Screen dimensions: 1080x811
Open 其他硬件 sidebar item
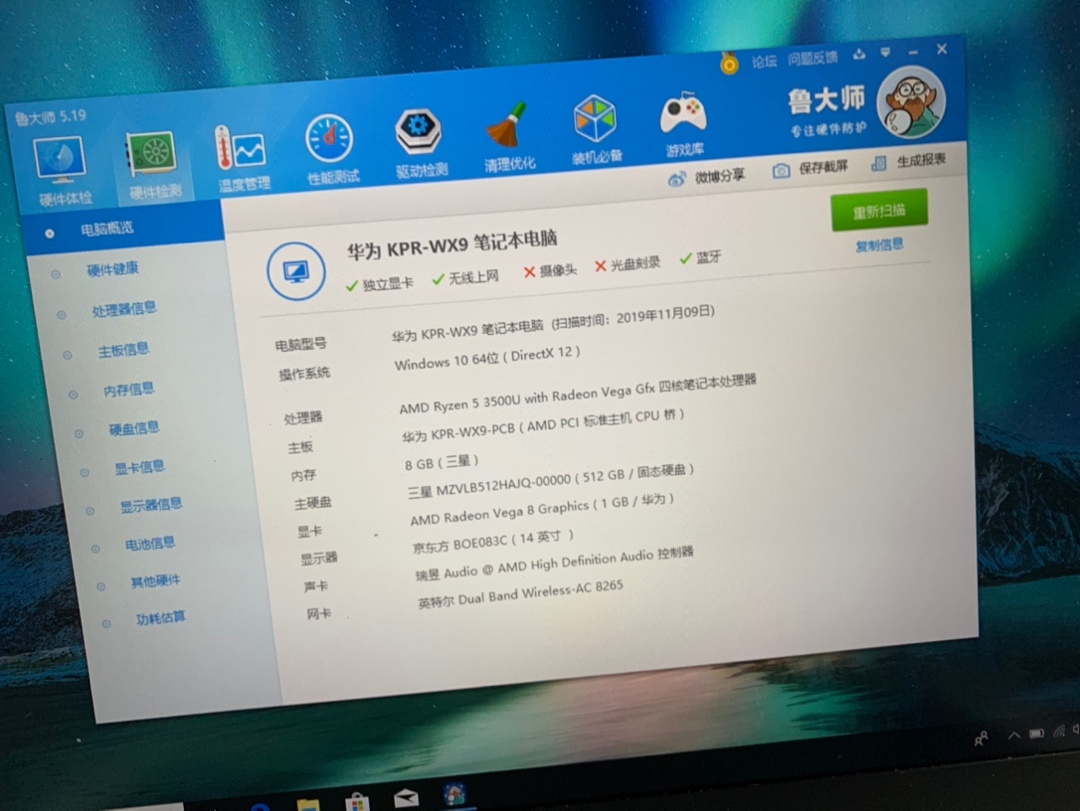tap(156, 581)
